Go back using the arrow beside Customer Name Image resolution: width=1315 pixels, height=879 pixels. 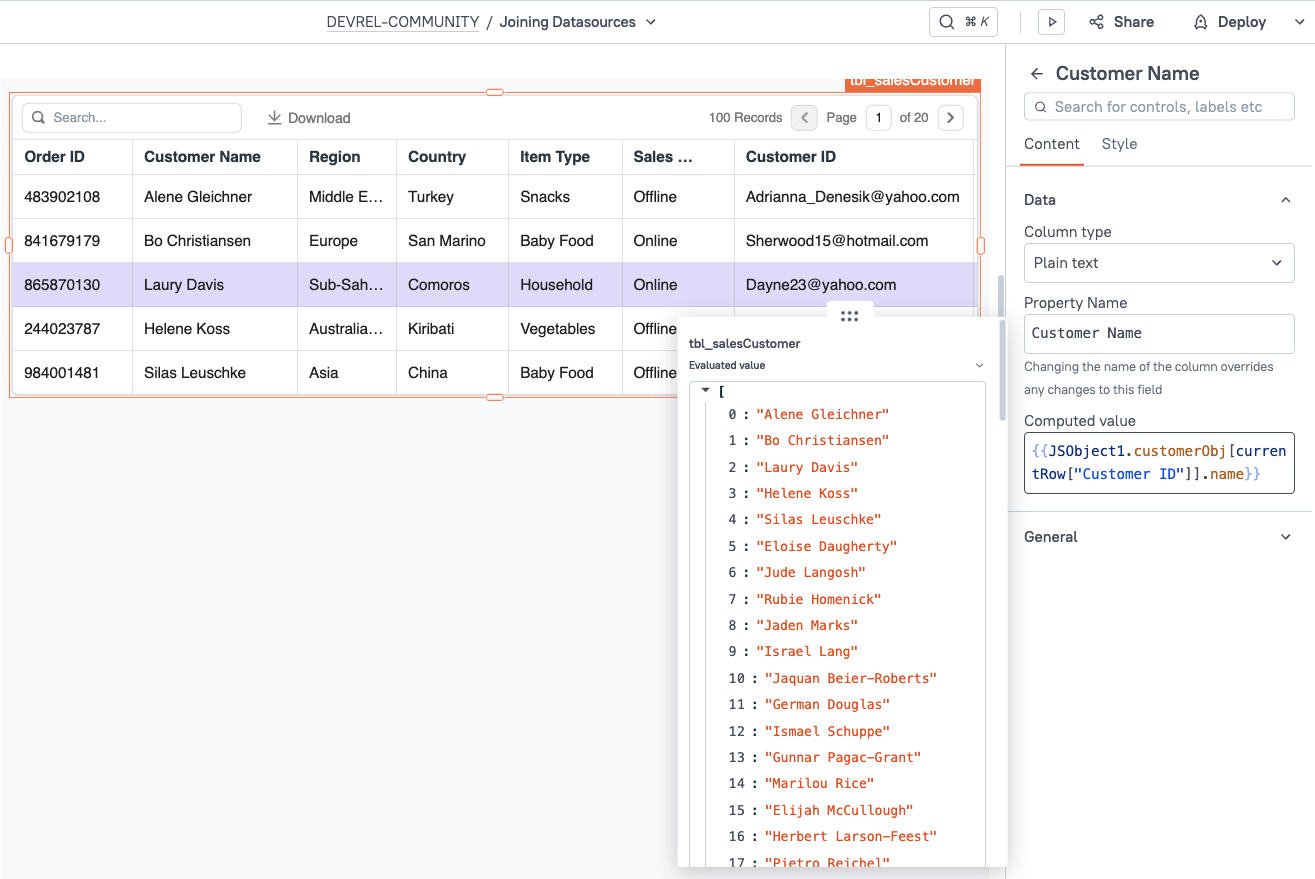[1036, 73]
